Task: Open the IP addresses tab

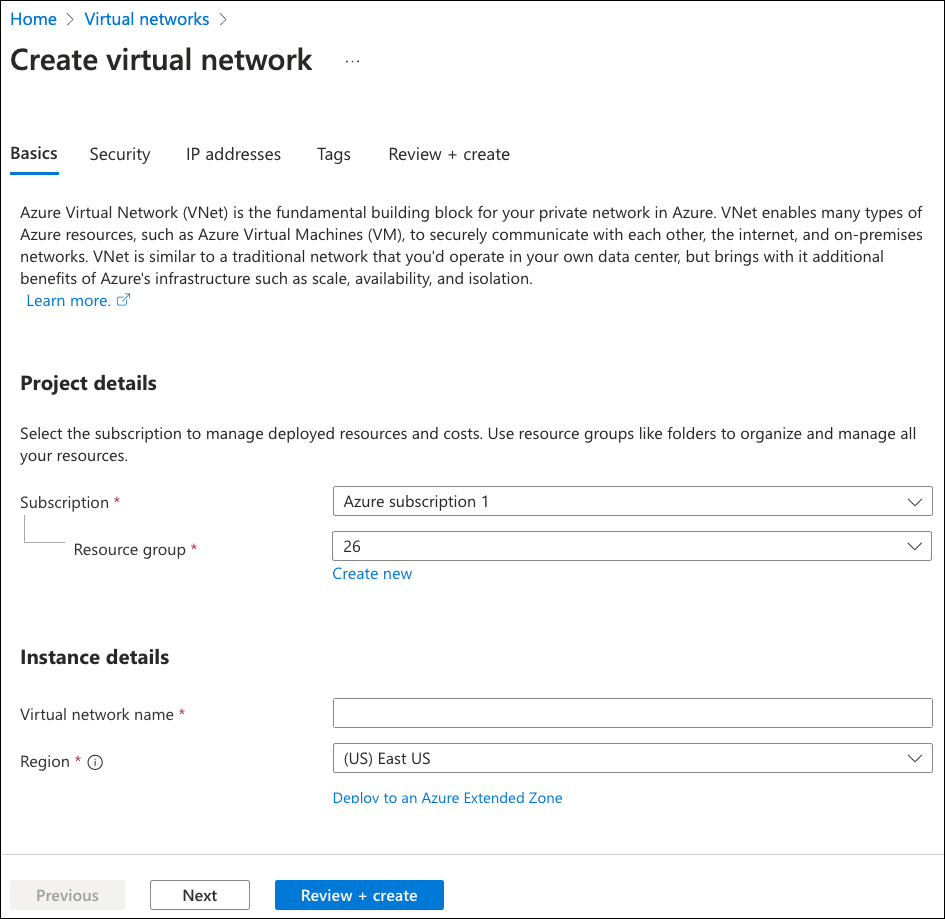Action: [233, 154]
